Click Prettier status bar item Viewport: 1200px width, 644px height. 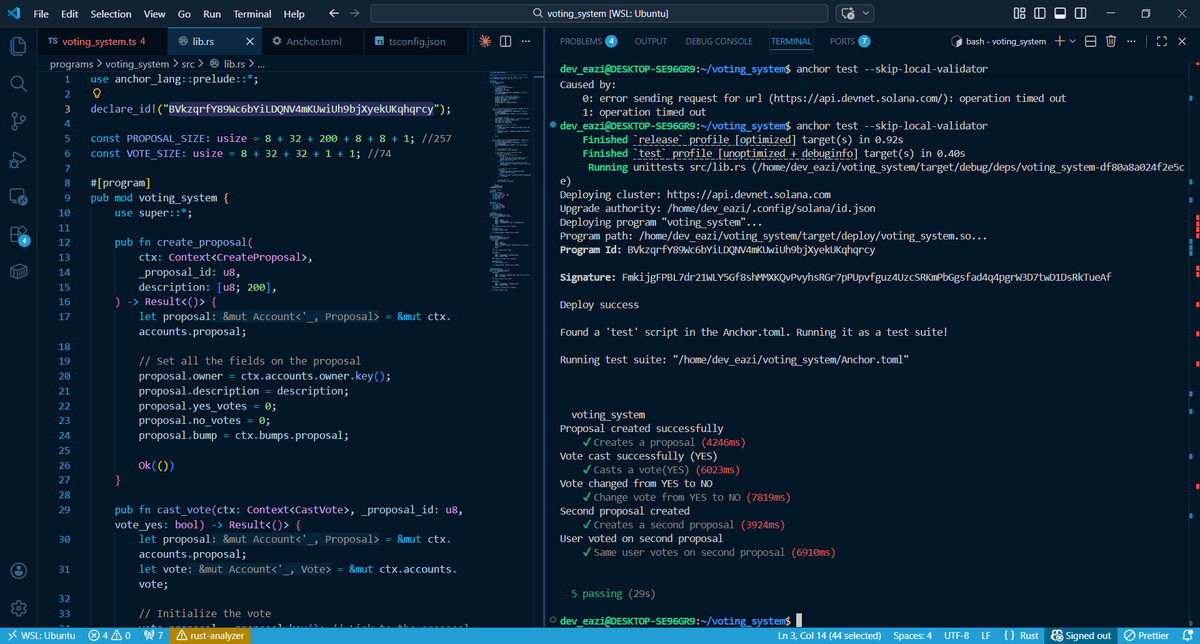click(1146, 636)
